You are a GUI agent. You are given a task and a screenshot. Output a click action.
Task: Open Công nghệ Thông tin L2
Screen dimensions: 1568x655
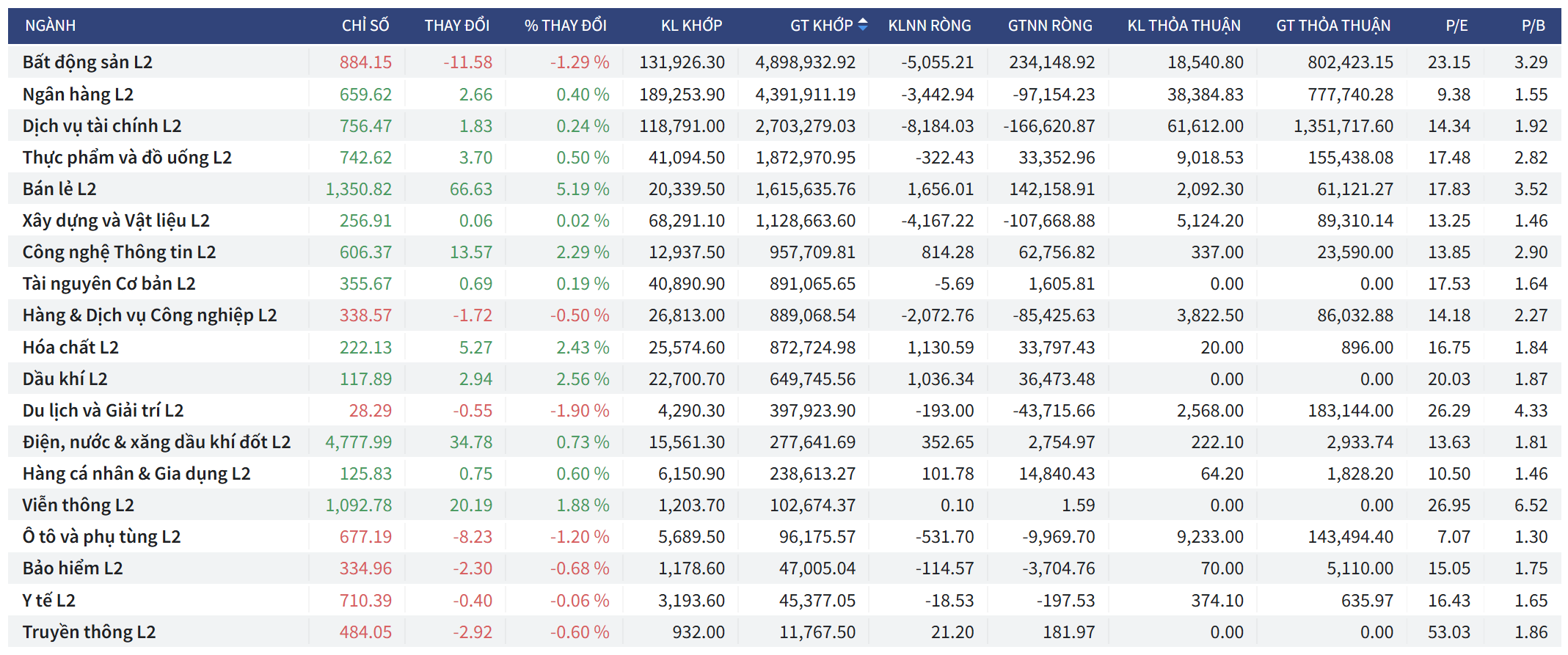point(119,252)
